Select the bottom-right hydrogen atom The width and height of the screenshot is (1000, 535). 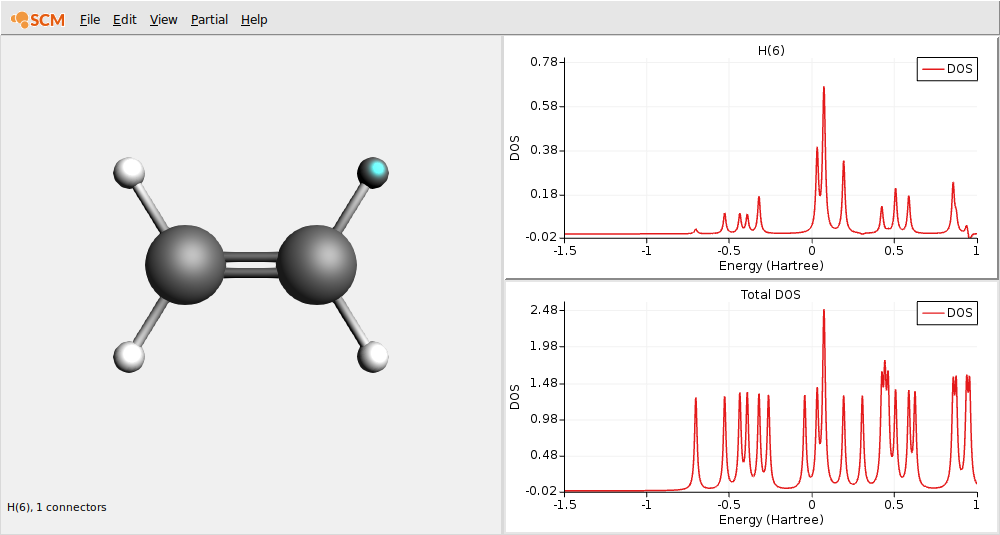point(372,356)
